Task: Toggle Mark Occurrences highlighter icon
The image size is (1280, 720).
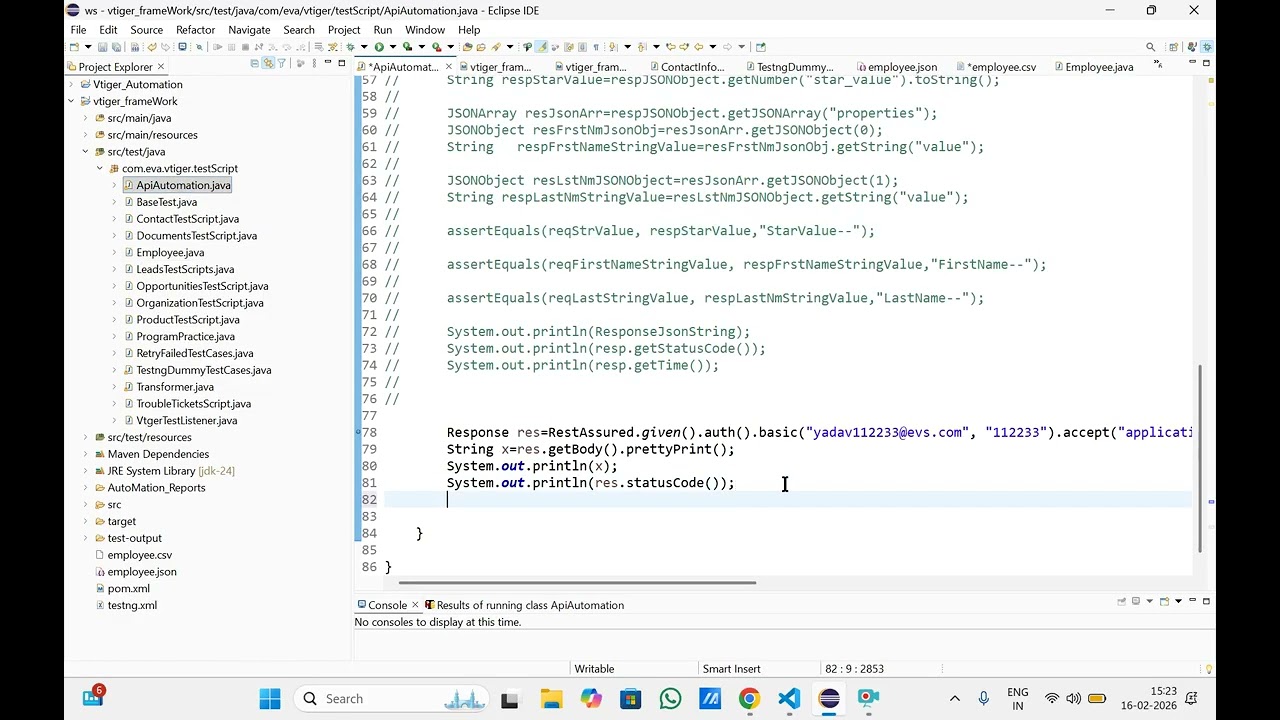Action: (541, 47)
